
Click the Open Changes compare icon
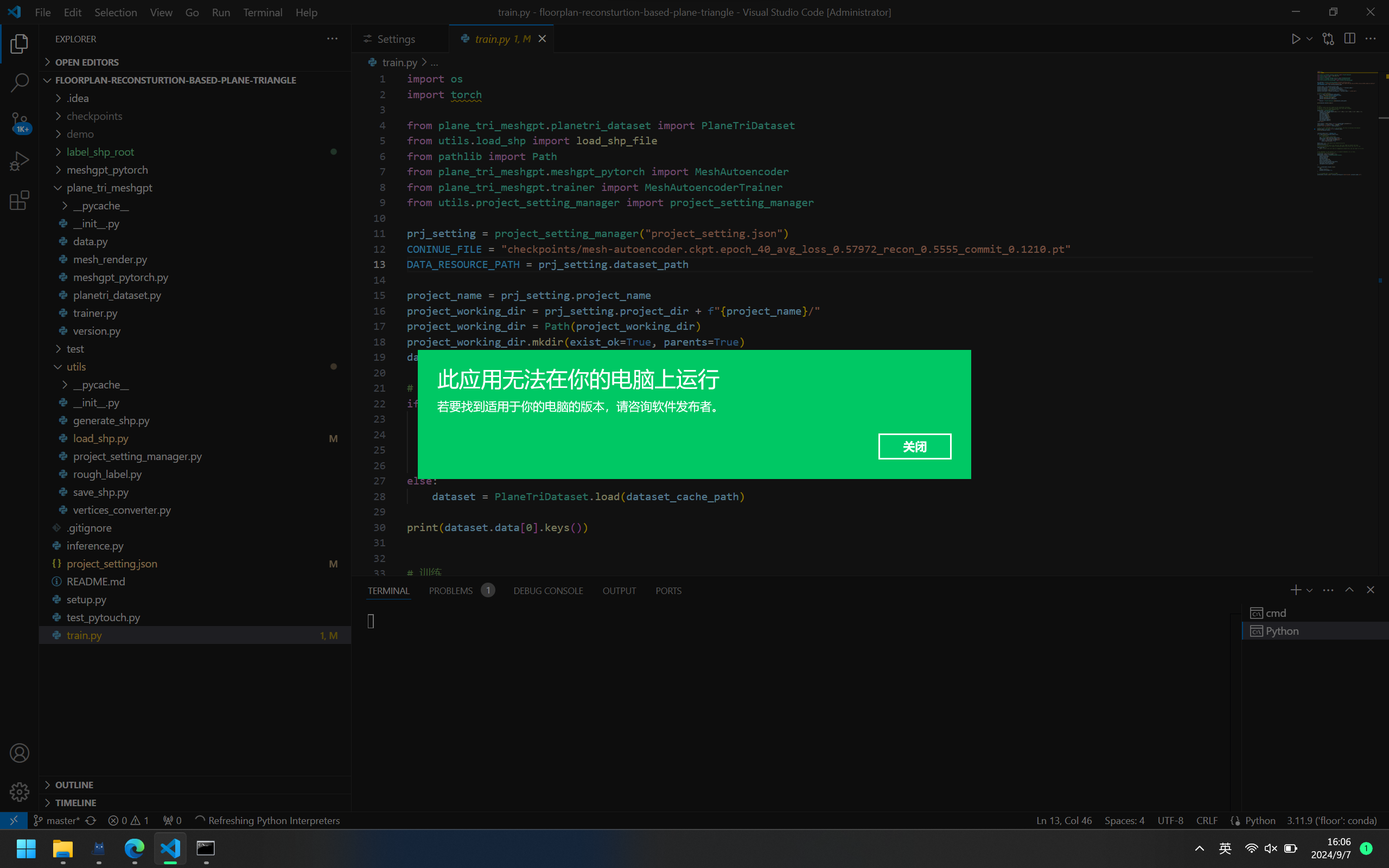pyautogui.click(x=1328, y=39)
